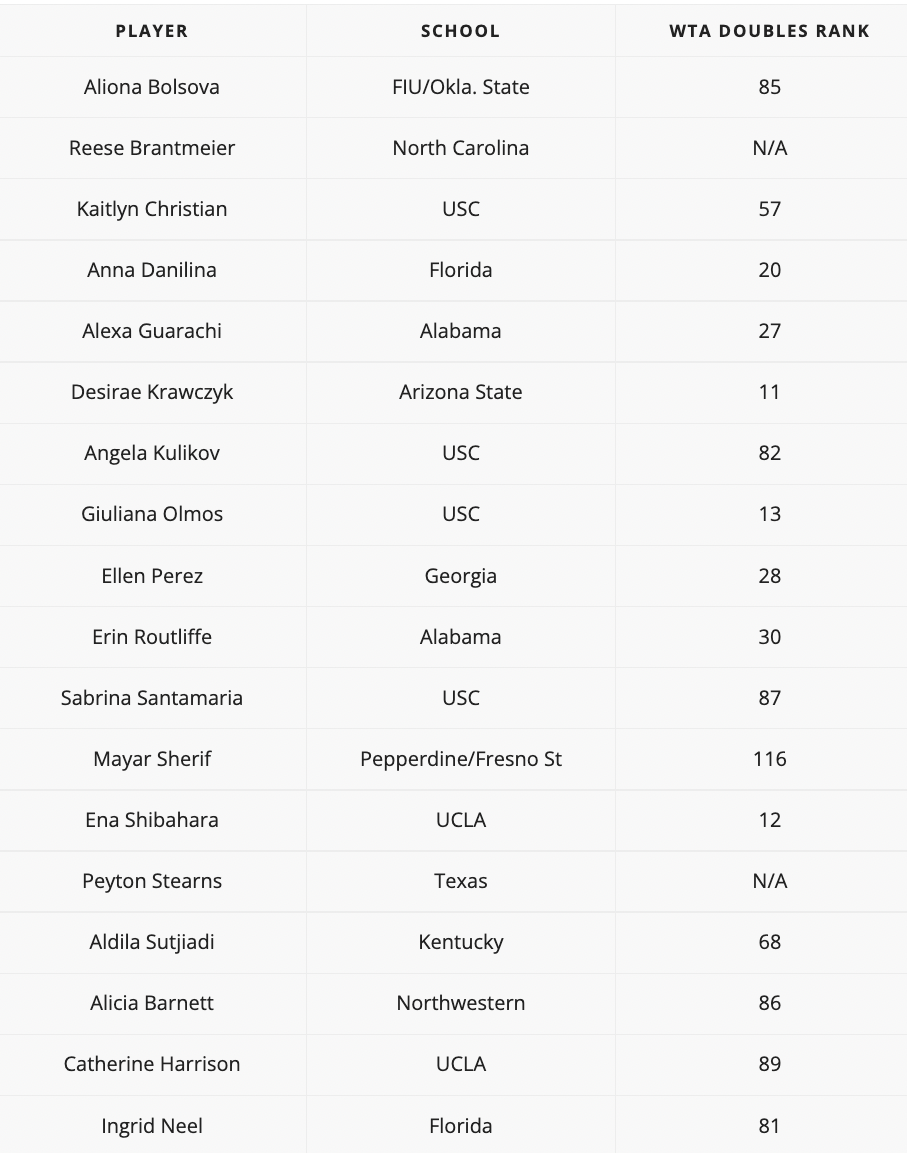The height and width of the screenshot is (1153, 907).
Task: Click Northwestern school for Alicia Barnett
Action: 460,1003
